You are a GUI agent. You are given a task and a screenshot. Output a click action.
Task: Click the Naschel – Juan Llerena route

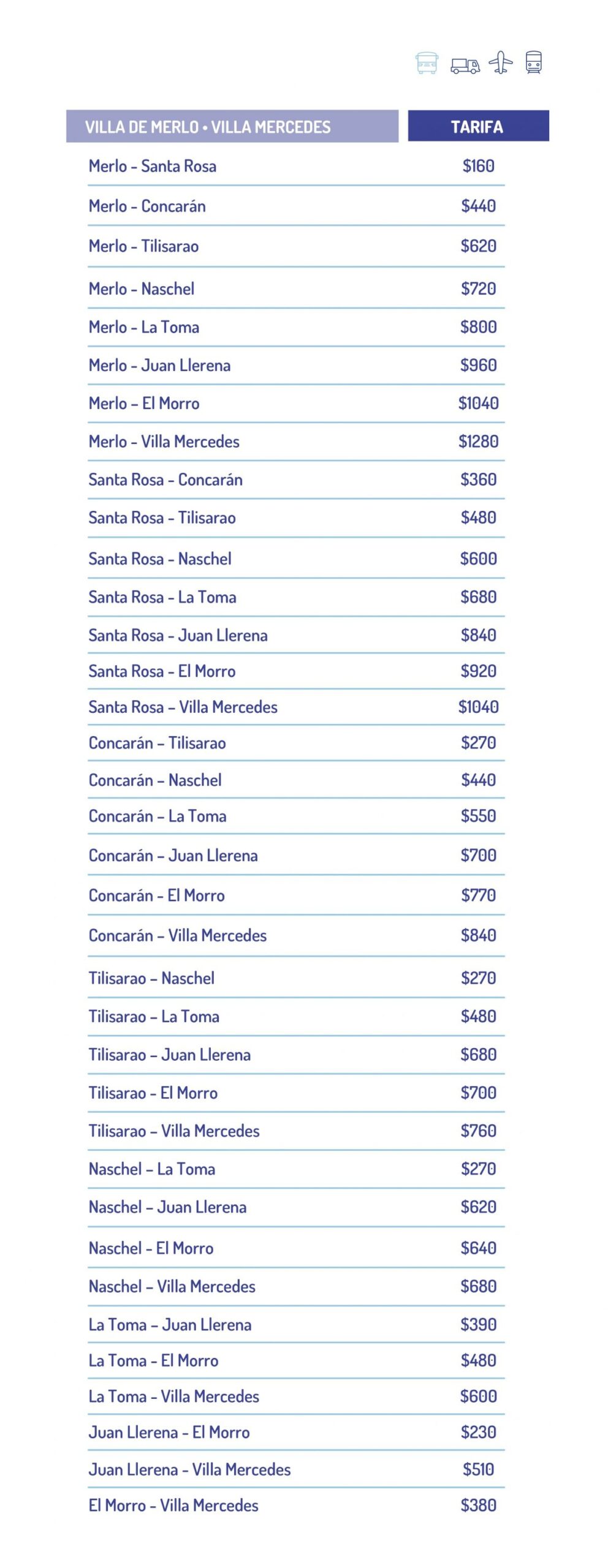[x=167, y=1207]
